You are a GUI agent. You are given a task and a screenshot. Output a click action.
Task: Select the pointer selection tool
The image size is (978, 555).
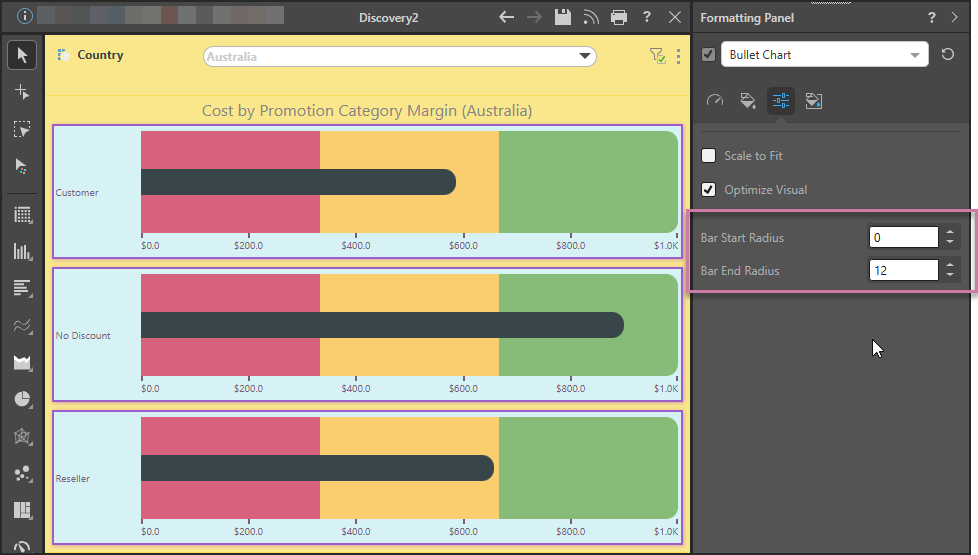pyautogui.click(x=22, y=54)
